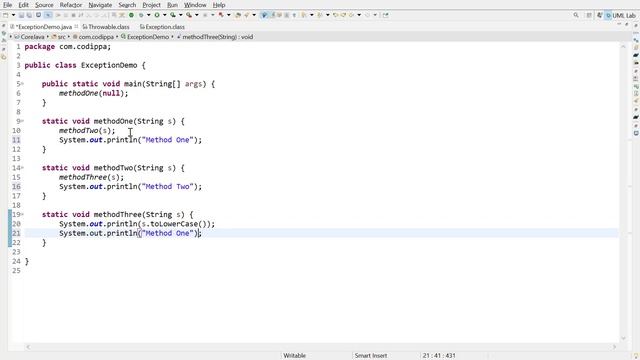Click the Coverage toolbar icon
Viewport: 640px width, 360px height.
[x=173, y=15]
